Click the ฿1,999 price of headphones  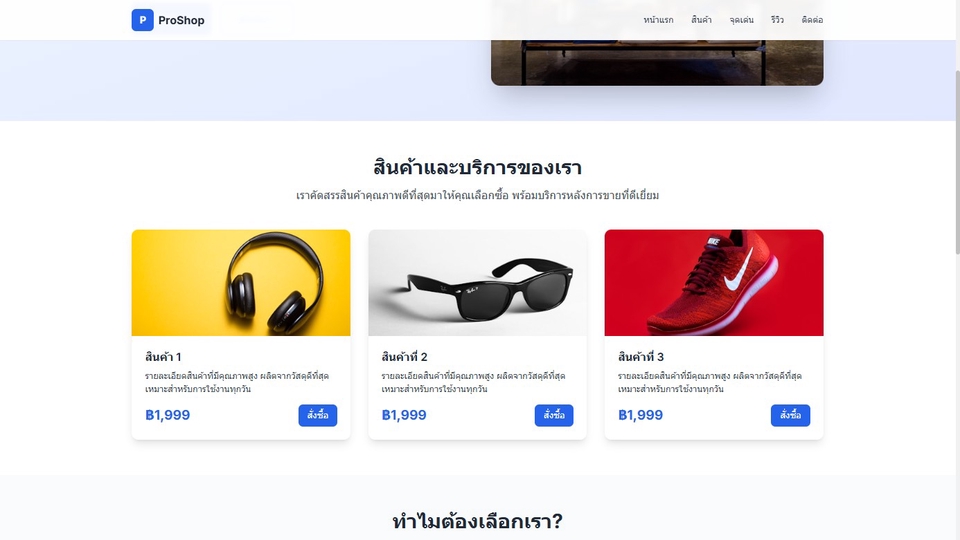coord(168,415)
